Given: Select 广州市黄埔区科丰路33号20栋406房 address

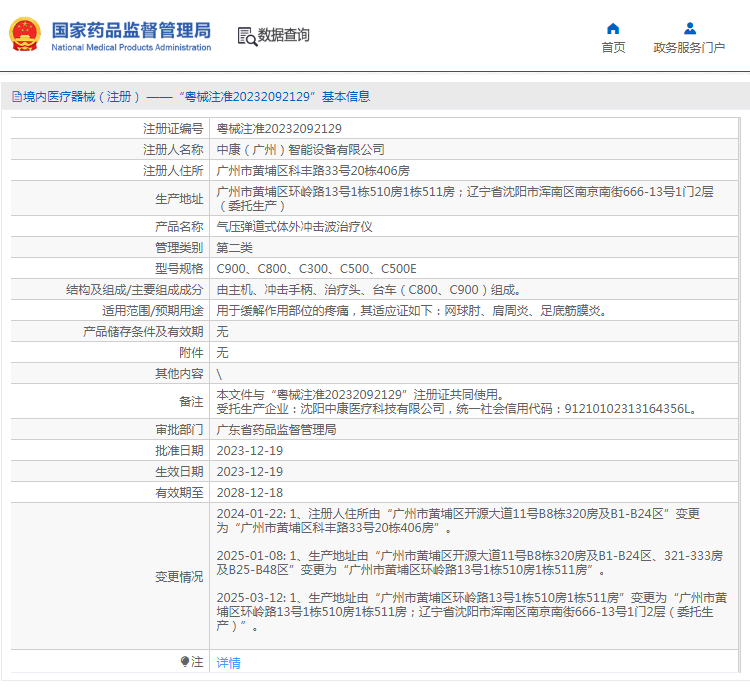Looking at the screenshot, I should [313, 171].
